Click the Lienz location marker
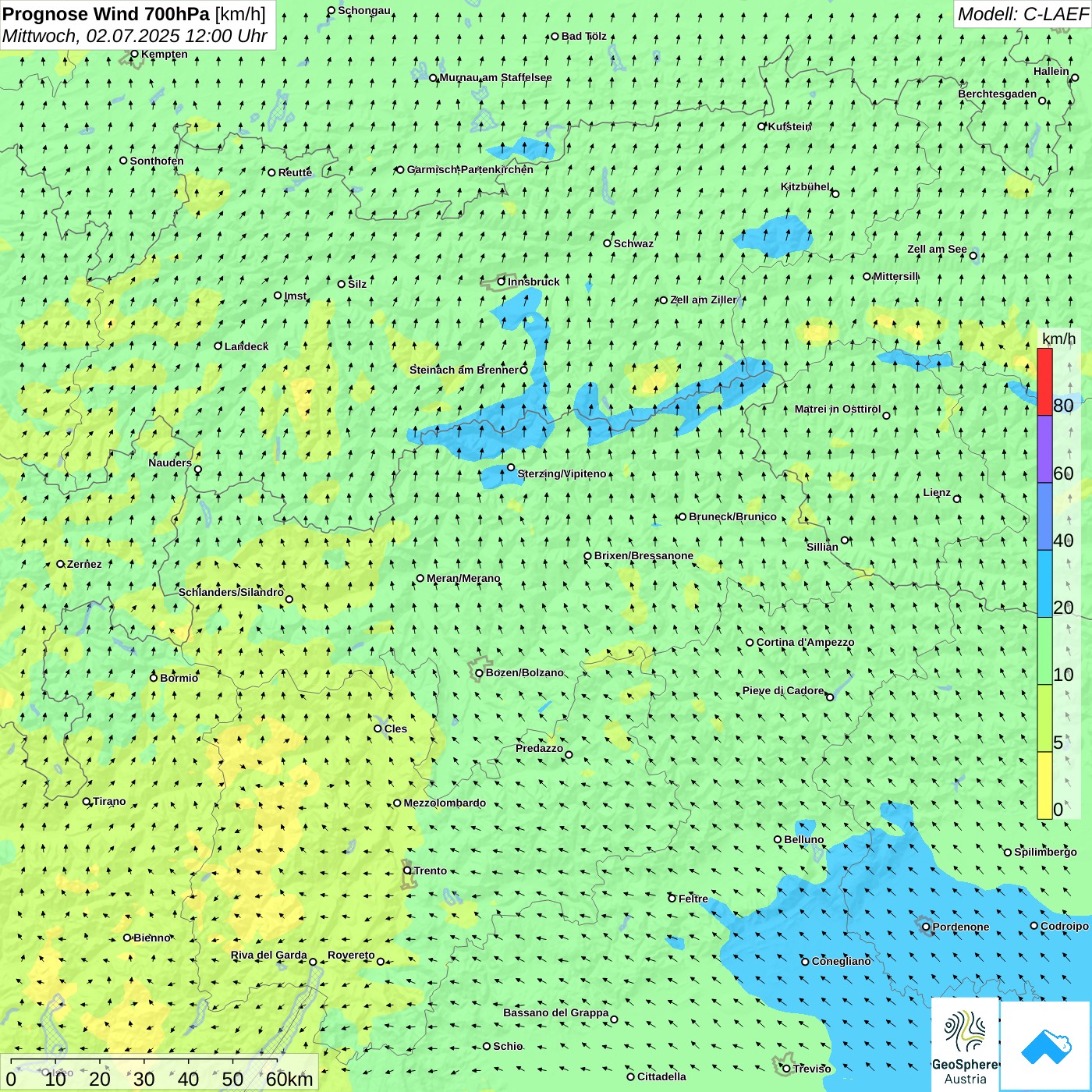 click(957, 498)
